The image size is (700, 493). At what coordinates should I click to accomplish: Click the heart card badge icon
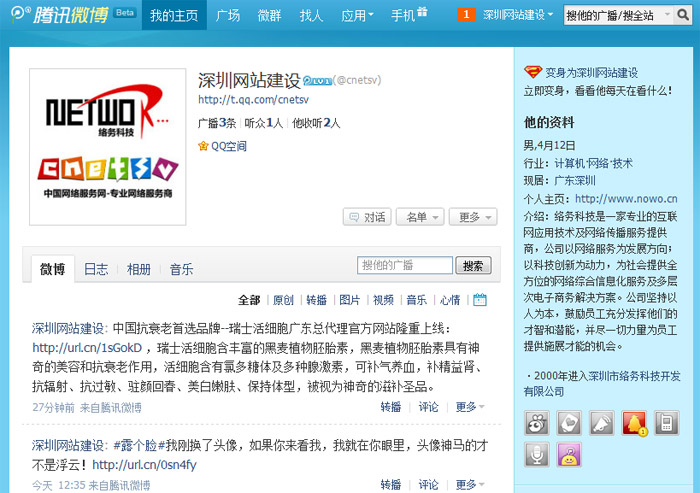pos(569,422)
